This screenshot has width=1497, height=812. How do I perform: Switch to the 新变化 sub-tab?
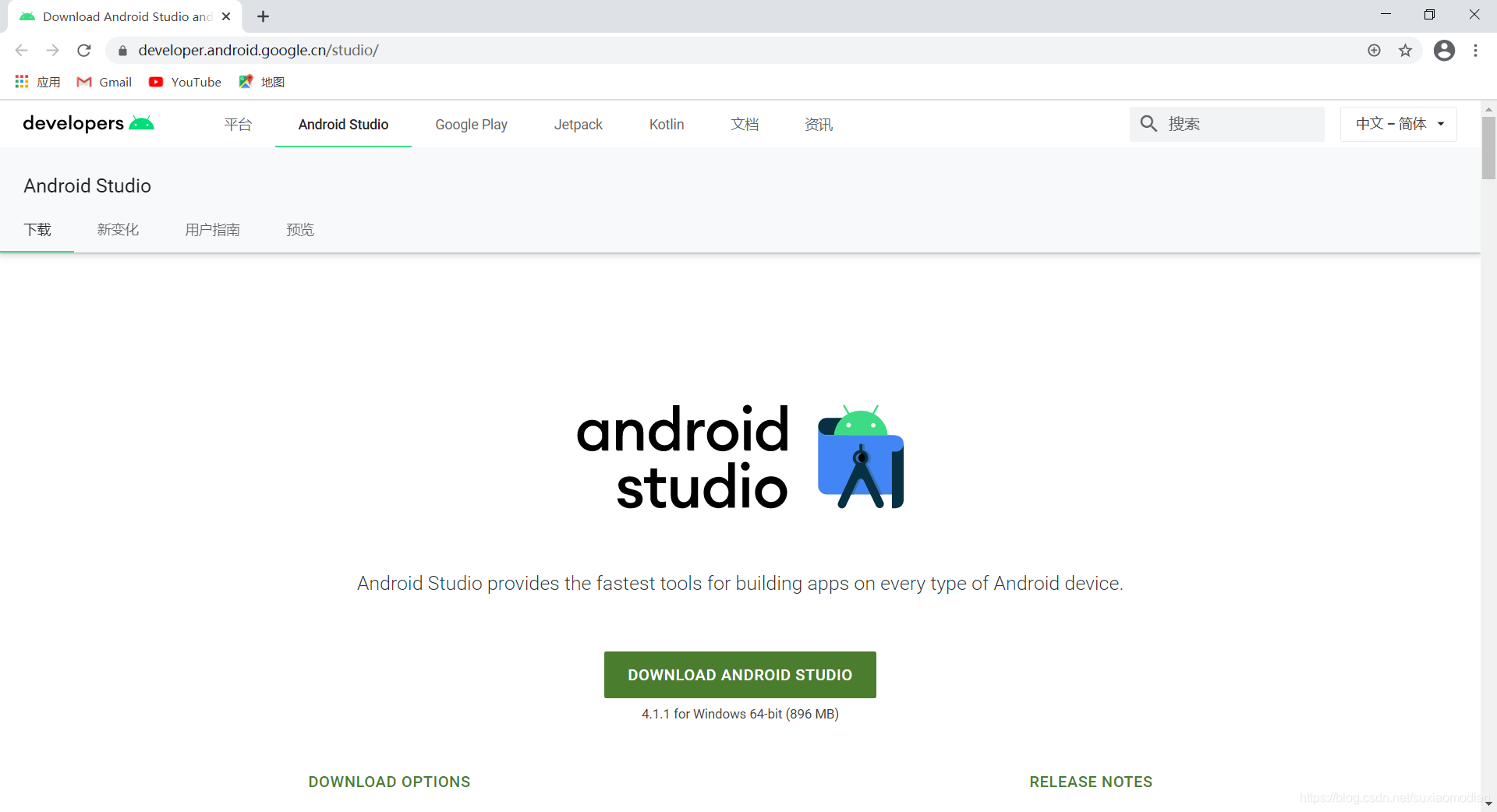pos(118,230)
